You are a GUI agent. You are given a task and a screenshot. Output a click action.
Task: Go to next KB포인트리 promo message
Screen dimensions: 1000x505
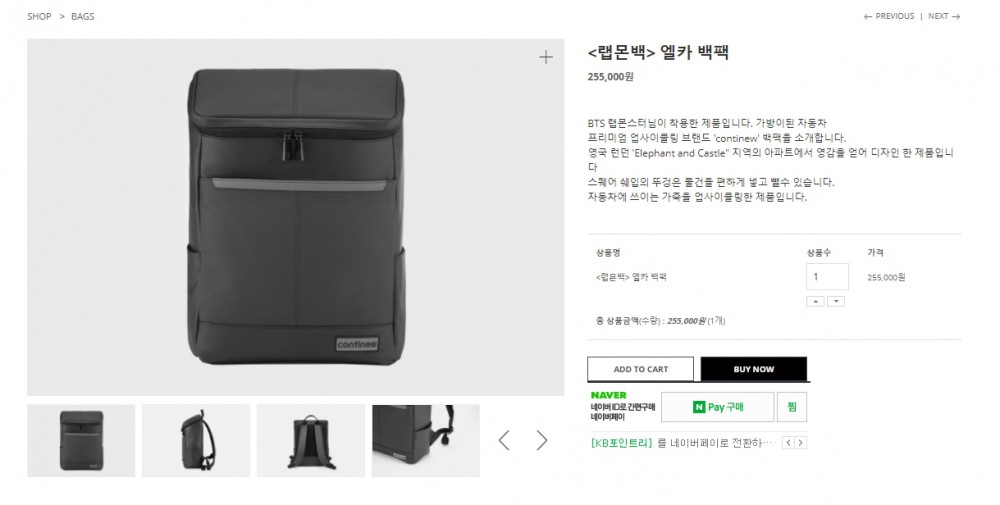pyautogui.click(x=800, y=443)
